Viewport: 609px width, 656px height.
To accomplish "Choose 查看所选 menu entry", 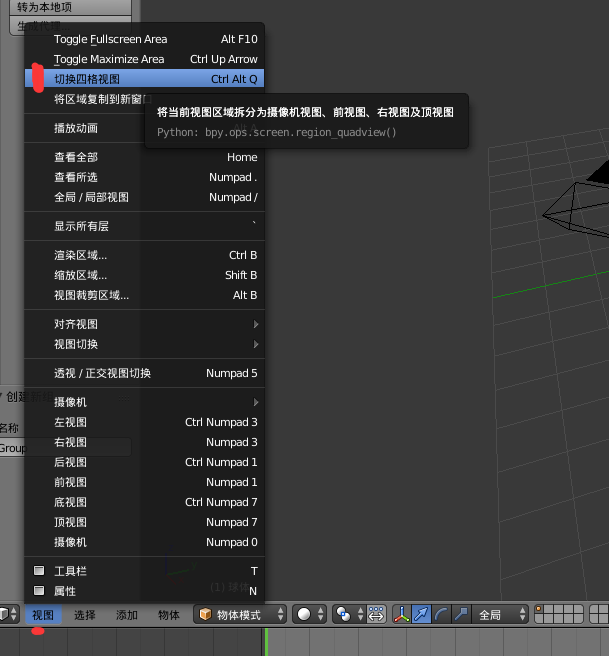I will [145, 177].
